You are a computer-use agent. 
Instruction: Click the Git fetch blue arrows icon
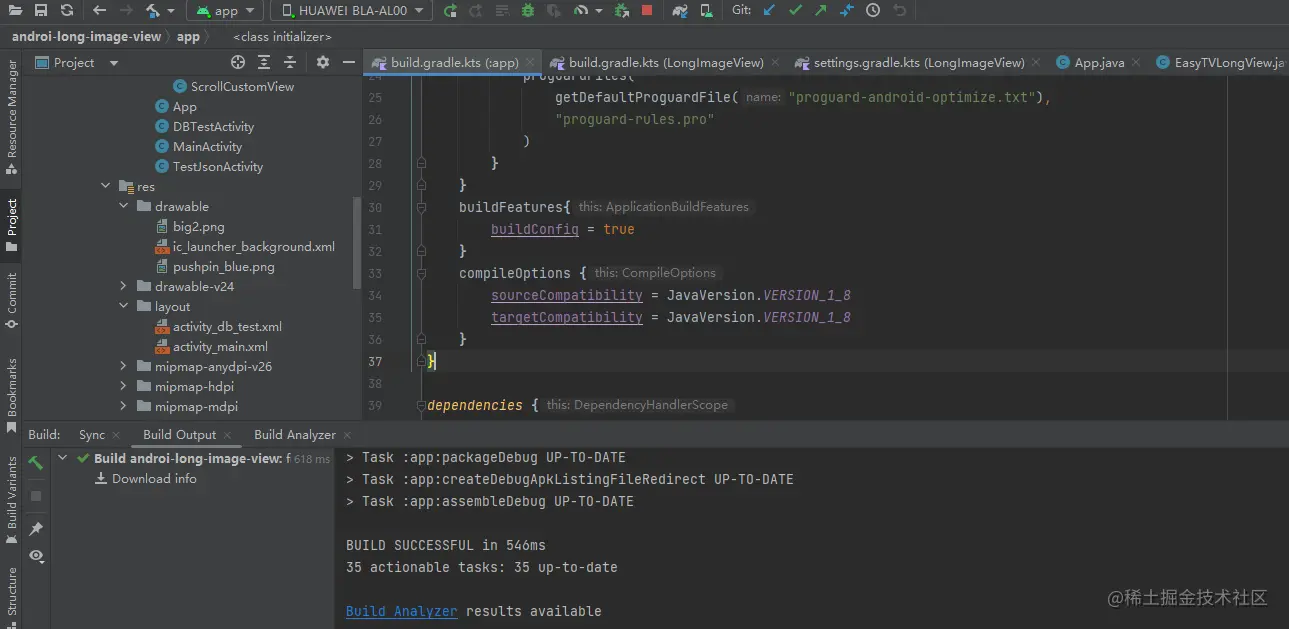[847, 10]
